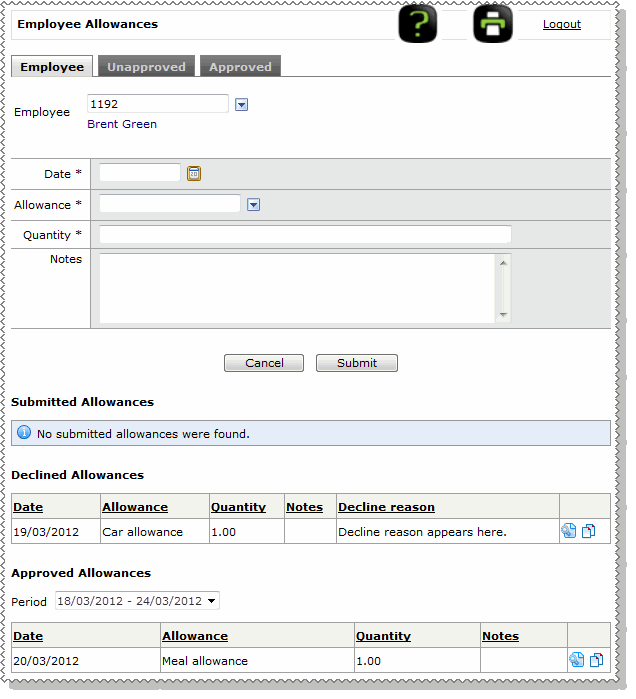Viewport: 636px width, 699px height.
Task: Expand the Allowance dropdown arrow
Action: point(253,205)
